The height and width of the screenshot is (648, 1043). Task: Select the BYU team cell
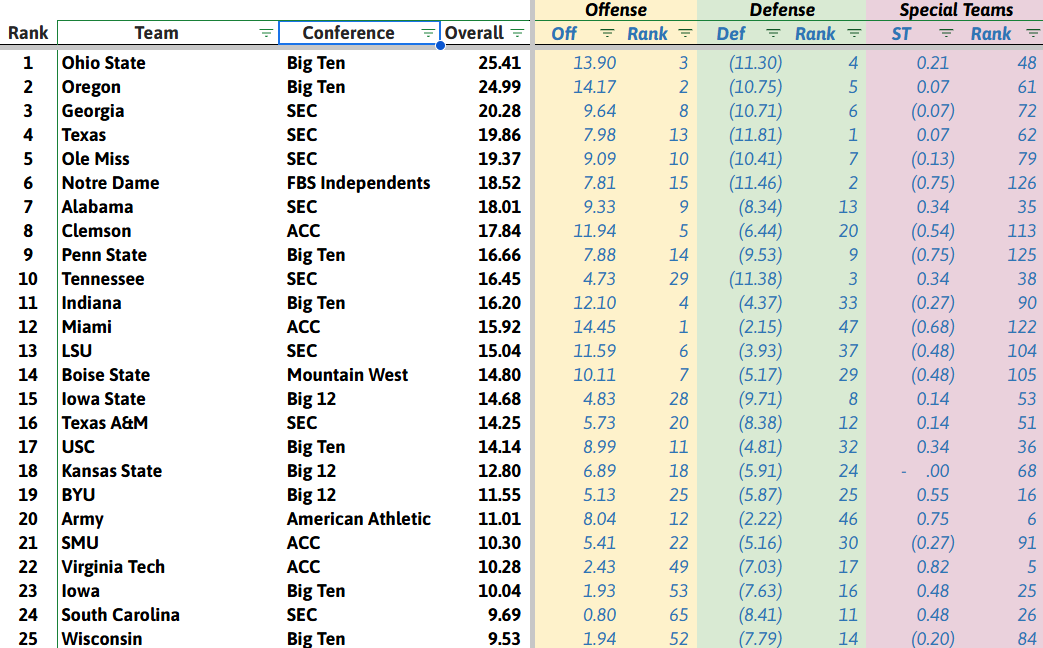(78, 495)
